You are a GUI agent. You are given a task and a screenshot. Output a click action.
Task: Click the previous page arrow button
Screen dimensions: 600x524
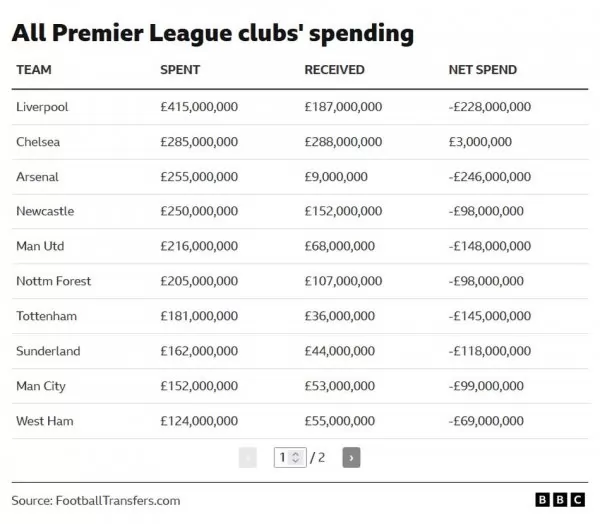click(248, 457)
